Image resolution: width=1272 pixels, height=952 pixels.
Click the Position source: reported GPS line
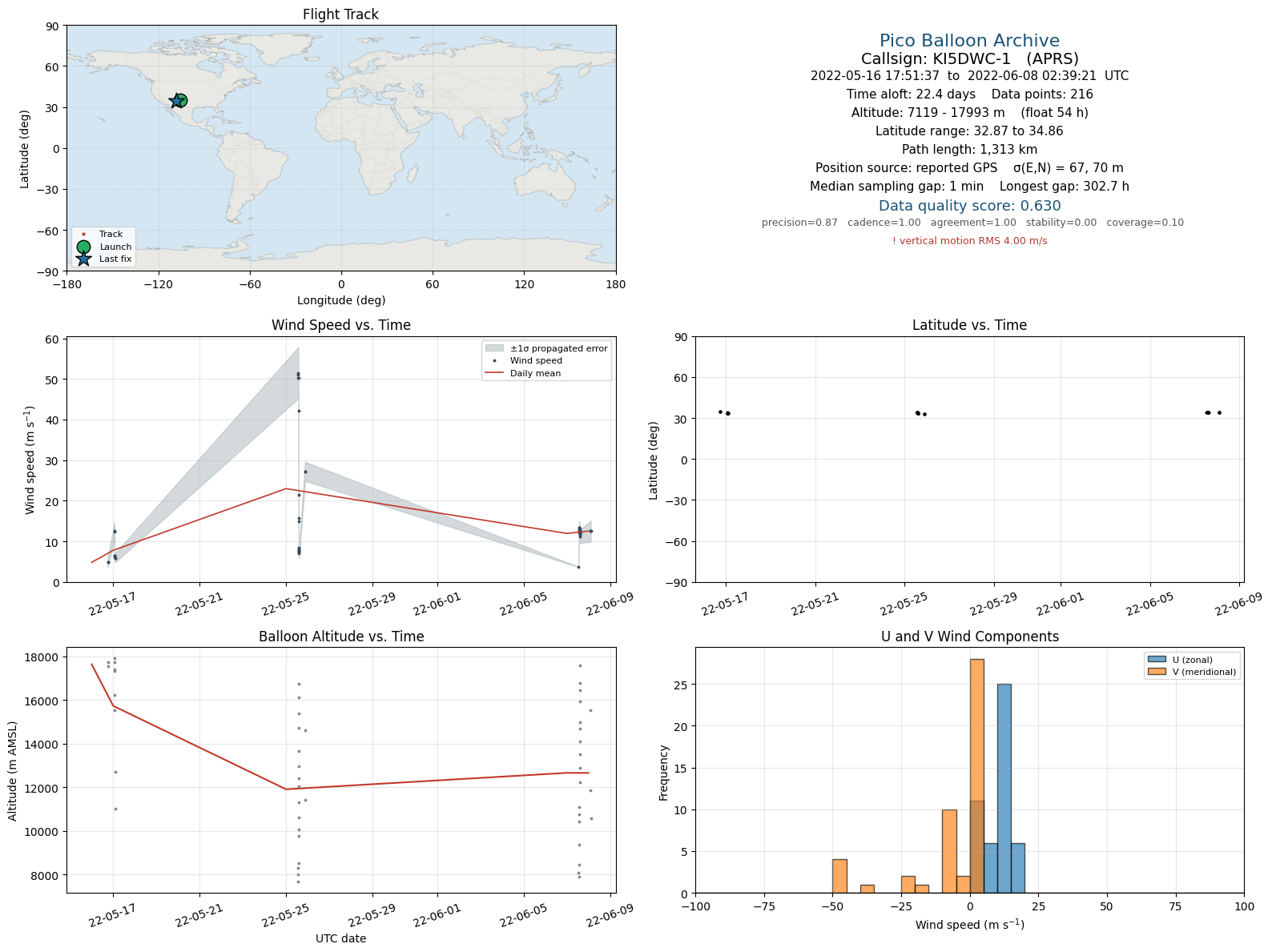(969, 168)
